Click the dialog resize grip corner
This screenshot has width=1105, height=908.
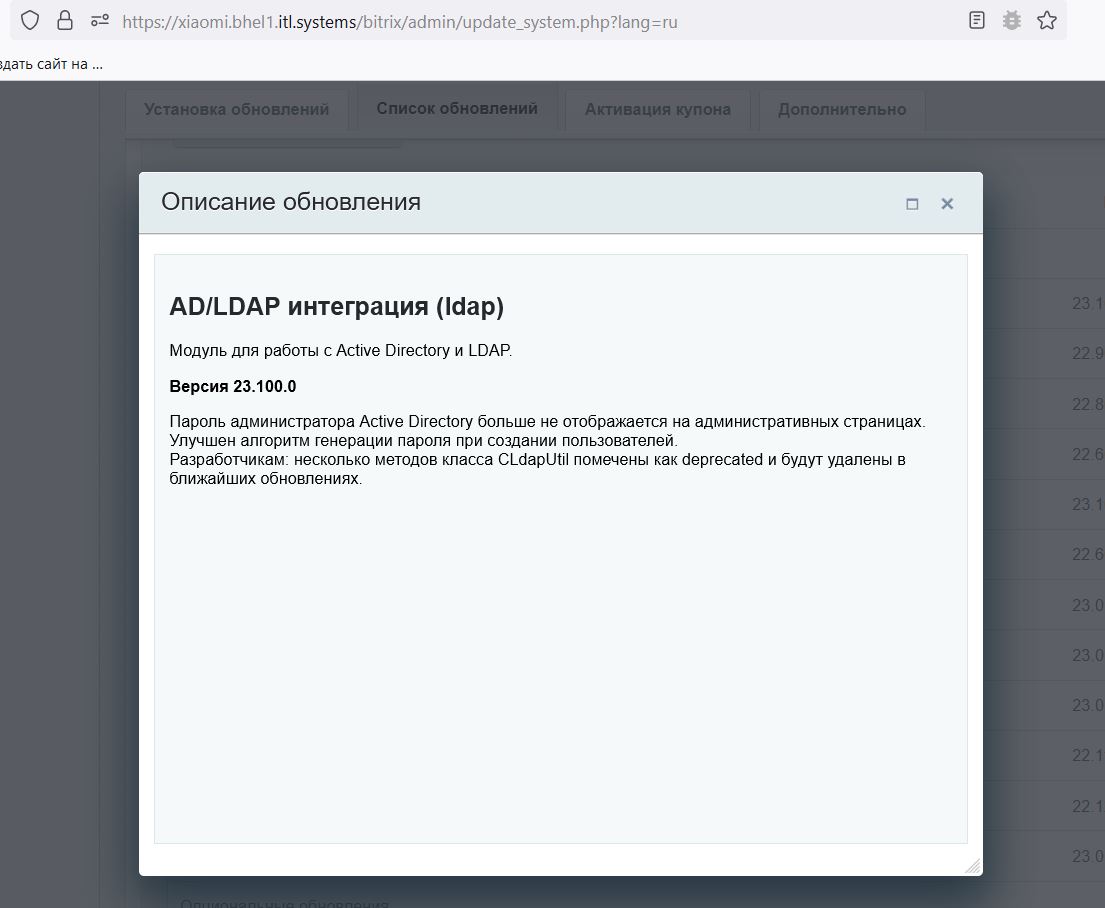(973, 866)
